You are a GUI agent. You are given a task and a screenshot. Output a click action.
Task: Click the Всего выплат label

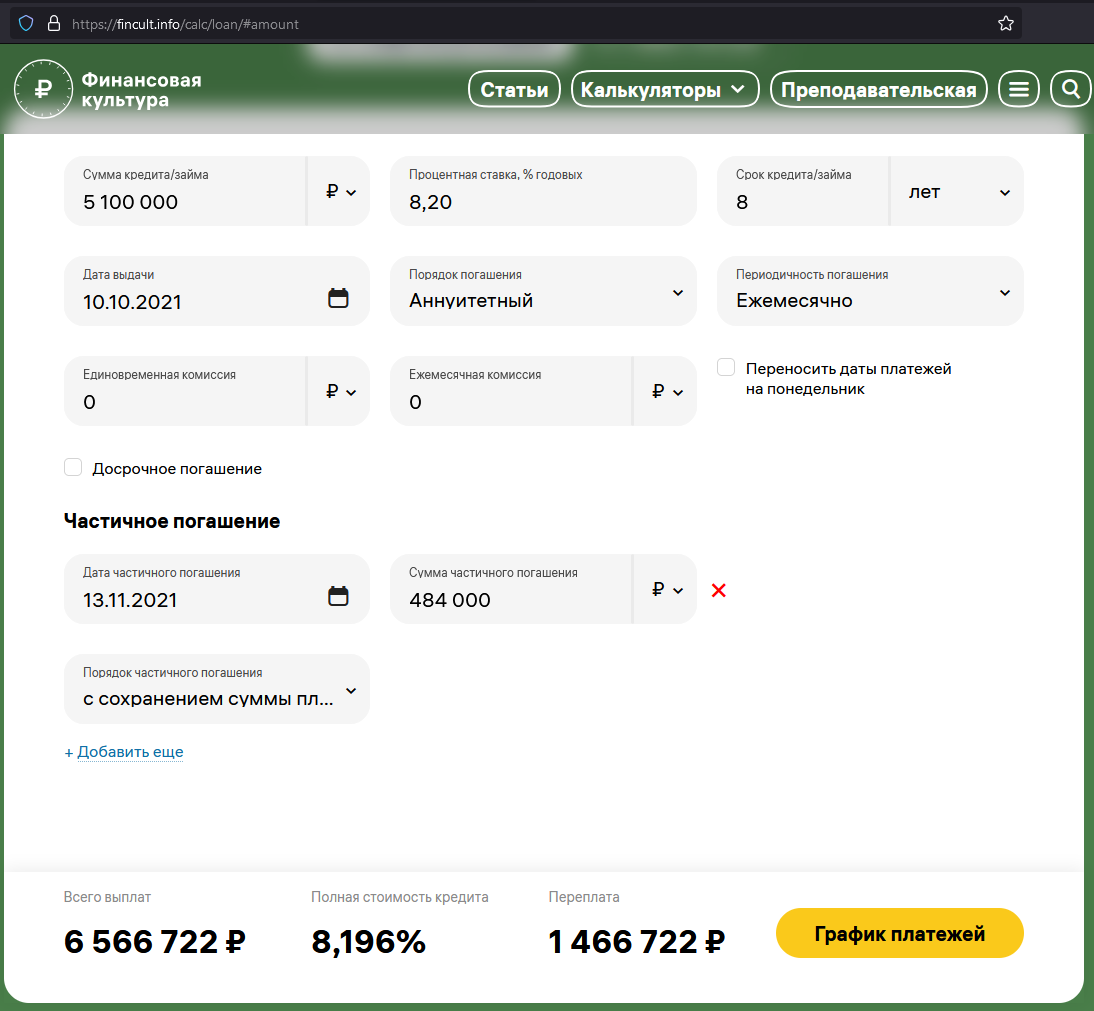[107, 897]
